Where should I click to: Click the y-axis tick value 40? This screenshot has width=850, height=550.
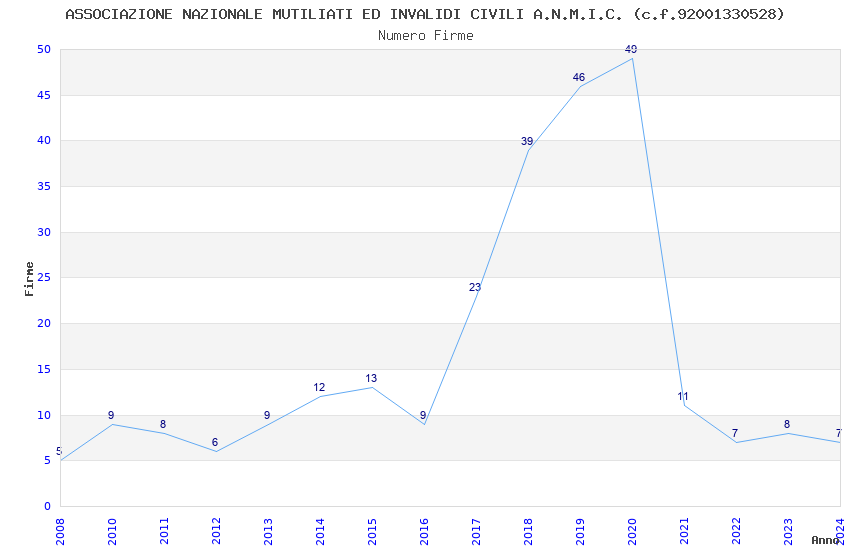(44, 140)
